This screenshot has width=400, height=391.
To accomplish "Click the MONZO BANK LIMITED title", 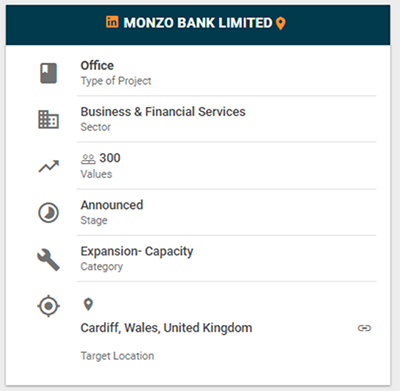I will [198, 23].
